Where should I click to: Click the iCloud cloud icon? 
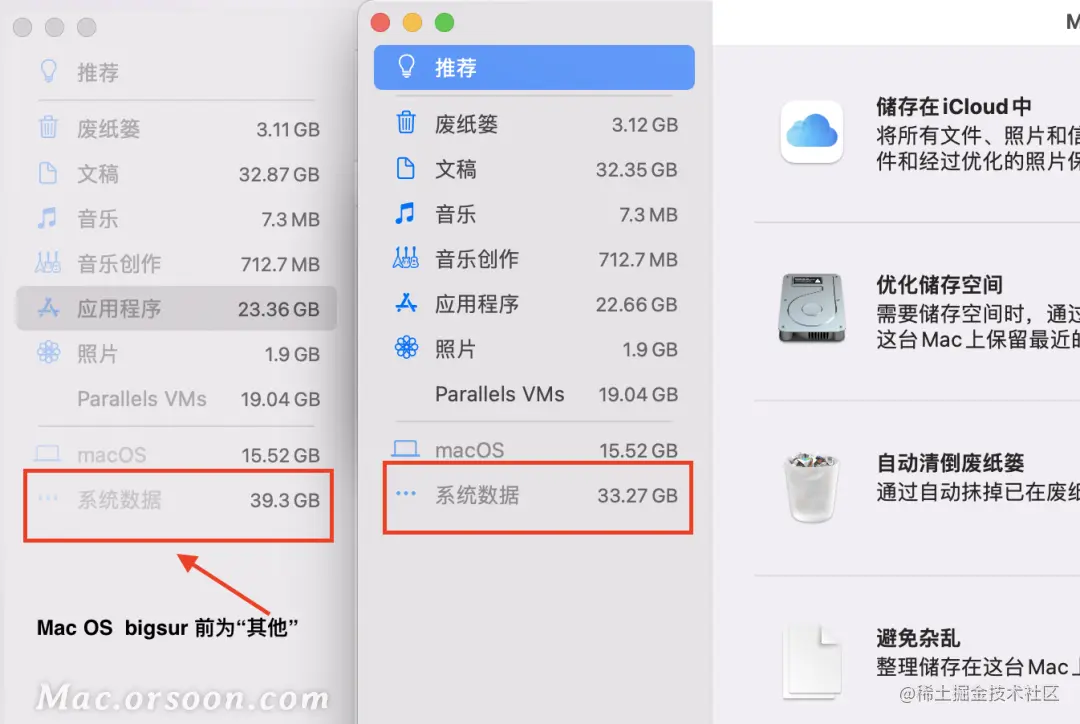(811, 132)
